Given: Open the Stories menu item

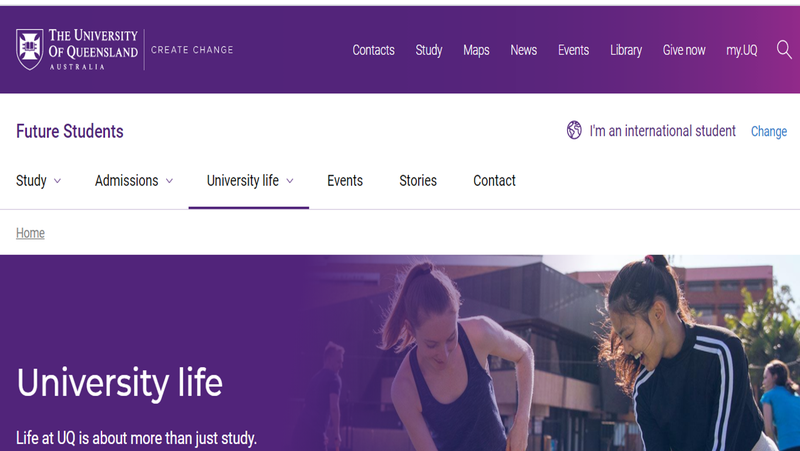Looking at the screenshot, I should pyautogui.click(x=418, y=181).
